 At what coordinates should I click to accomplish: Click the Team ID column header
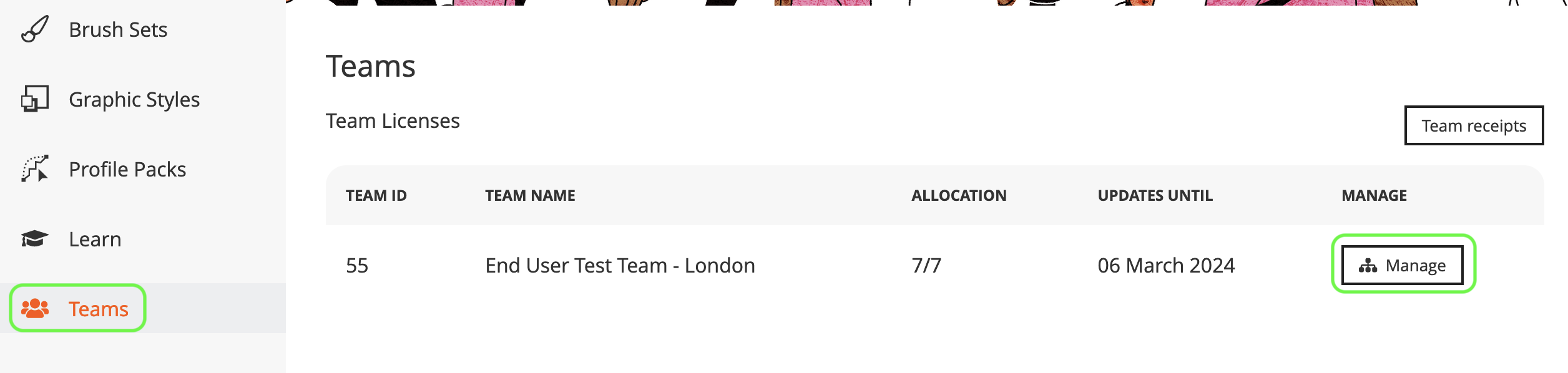376,196
